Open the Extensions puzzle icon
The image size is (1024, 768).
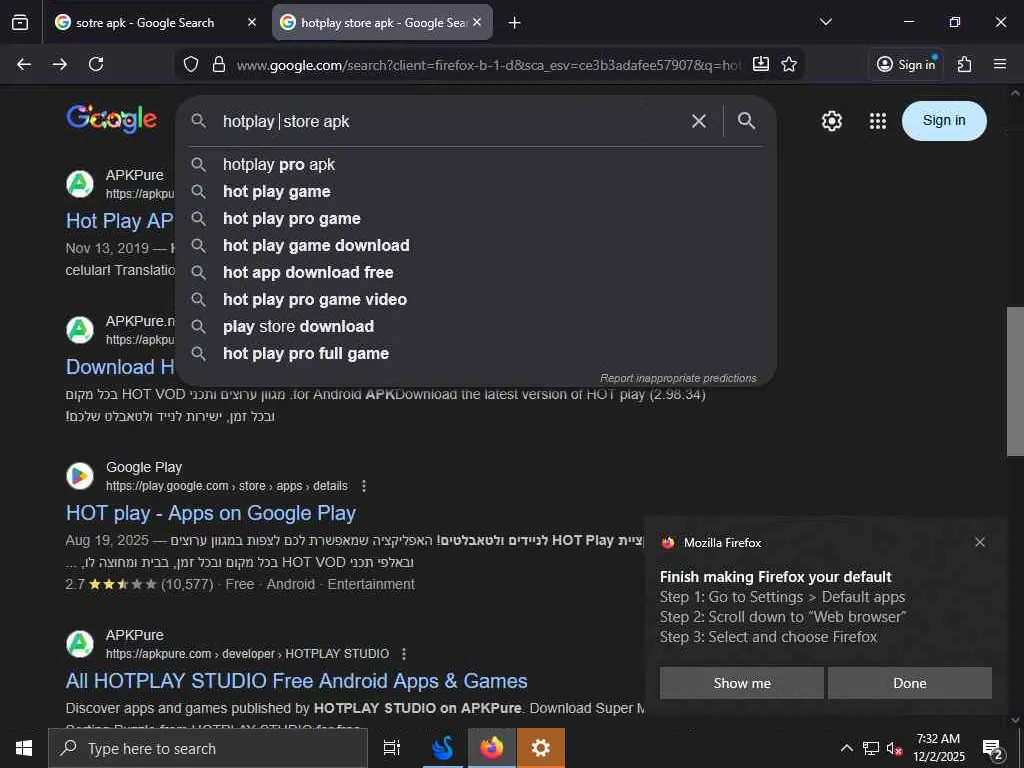tap(965, 64)
